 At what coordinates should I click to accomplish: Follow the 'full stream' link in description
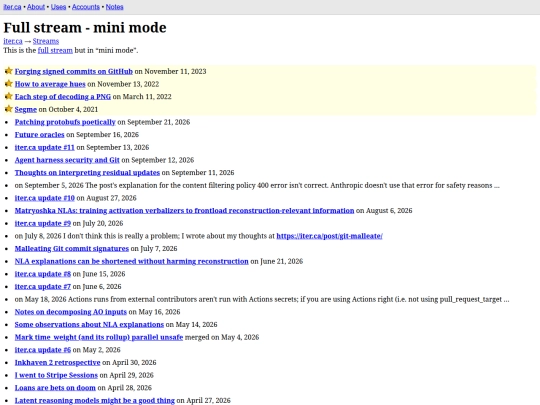click(55, 50)
